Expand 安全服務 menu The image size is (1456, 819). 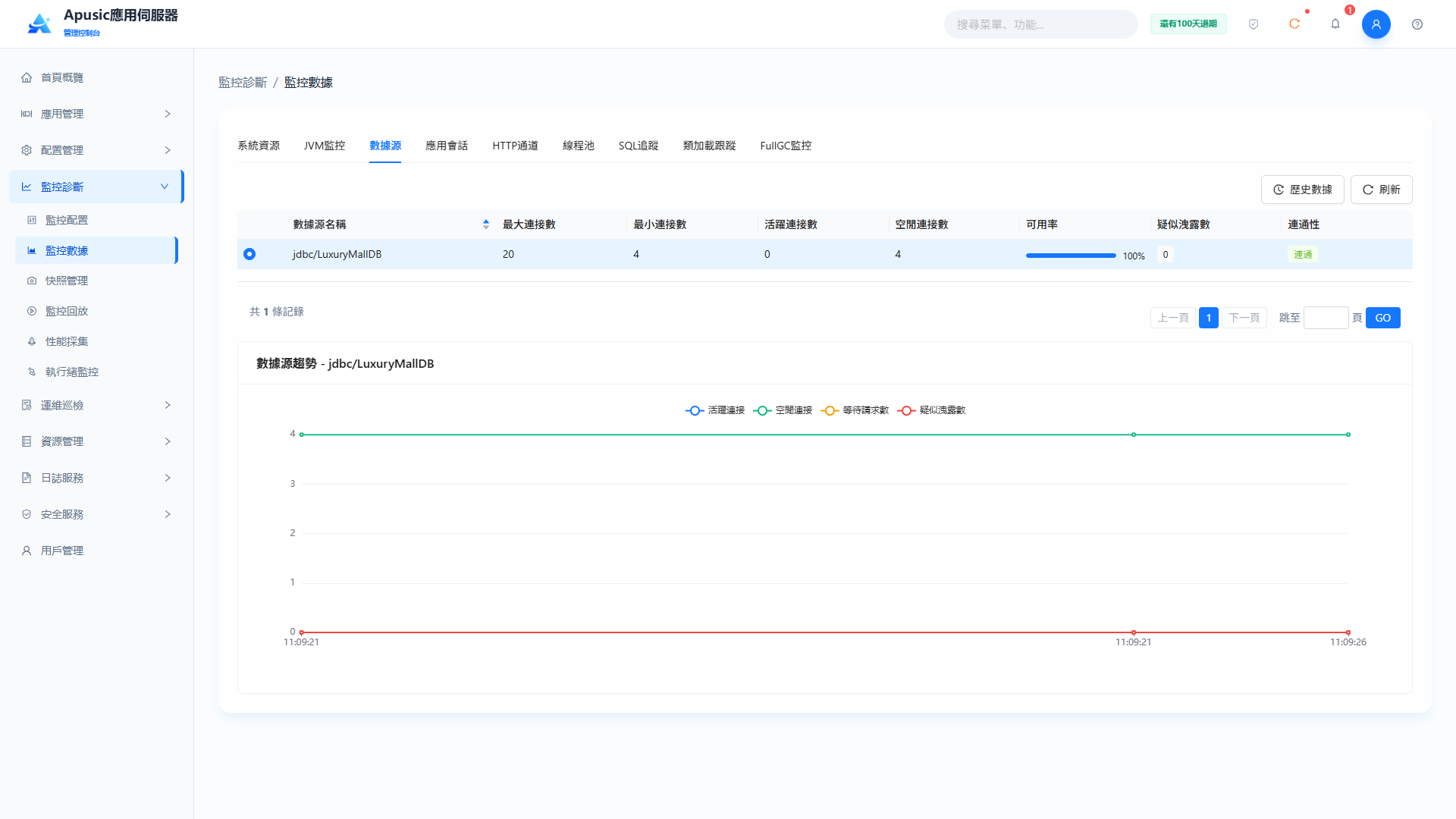[97, 514]
